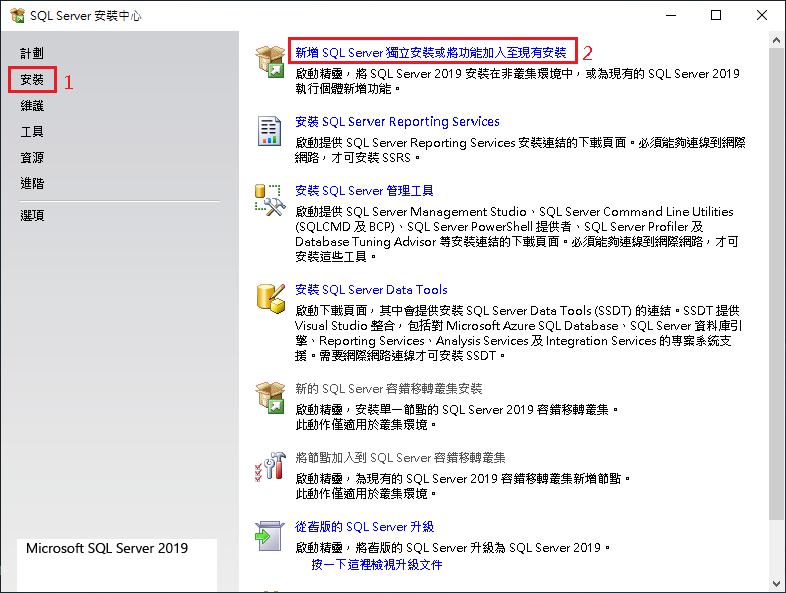Switch to the 維護 section

(32, 105)
